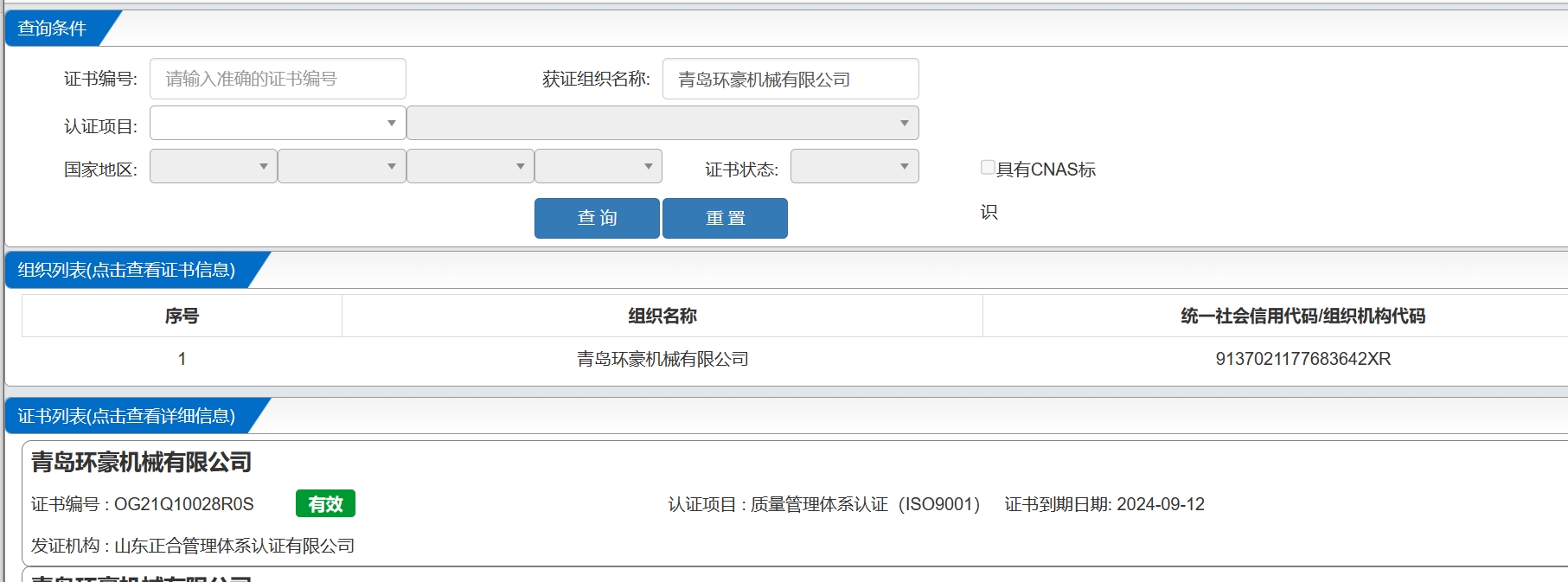Click 认证项目 质量管理体系认证 (ISO9001) text
The height and width of the screenshot is (582, 1568).
823,504
